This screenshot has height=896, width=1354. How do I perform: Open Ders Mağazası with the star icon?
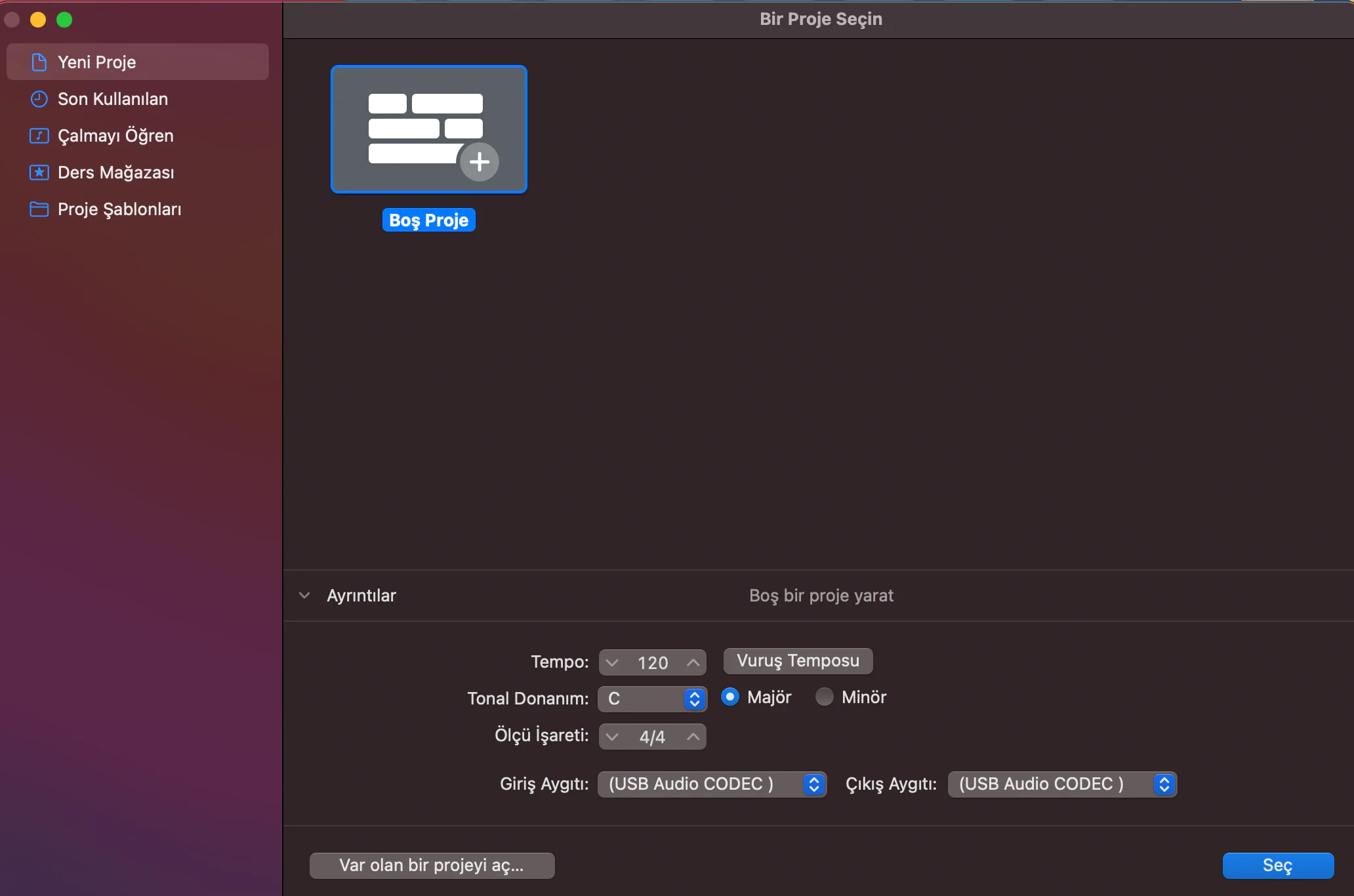pyautogui.click(x=39, y=172)
